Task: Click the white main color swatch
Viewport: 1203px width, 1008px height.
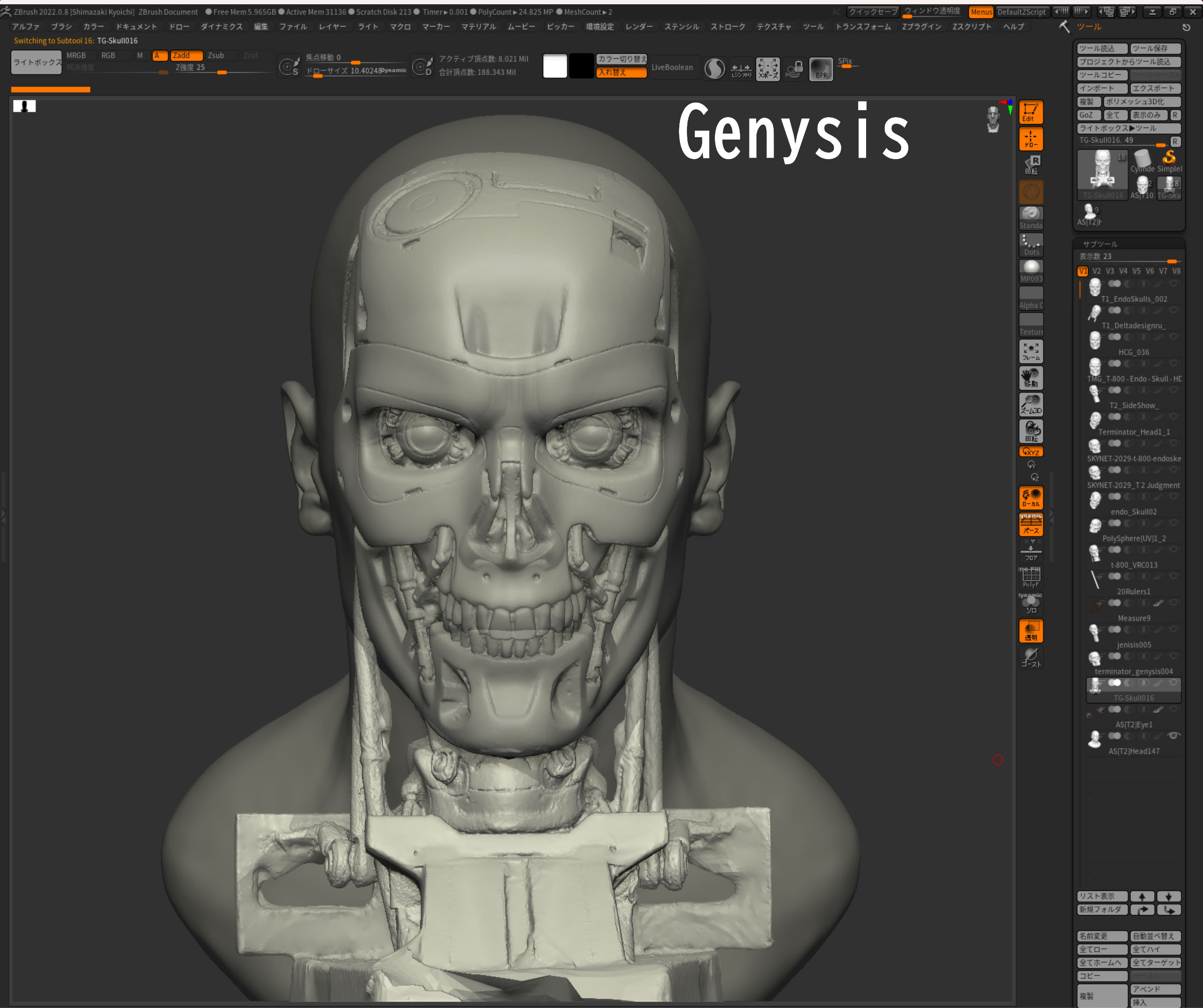Action: coord(554,66)
